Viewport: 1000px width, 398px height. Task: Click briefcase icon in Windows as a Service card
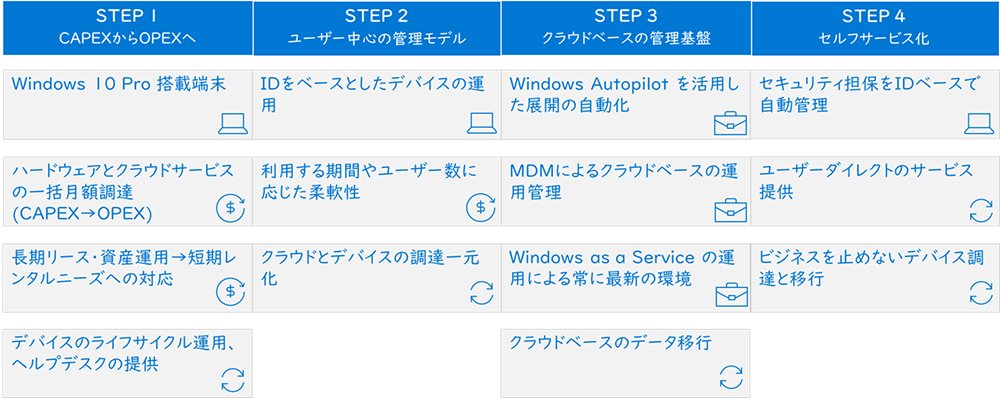click(x=732, y=295)
